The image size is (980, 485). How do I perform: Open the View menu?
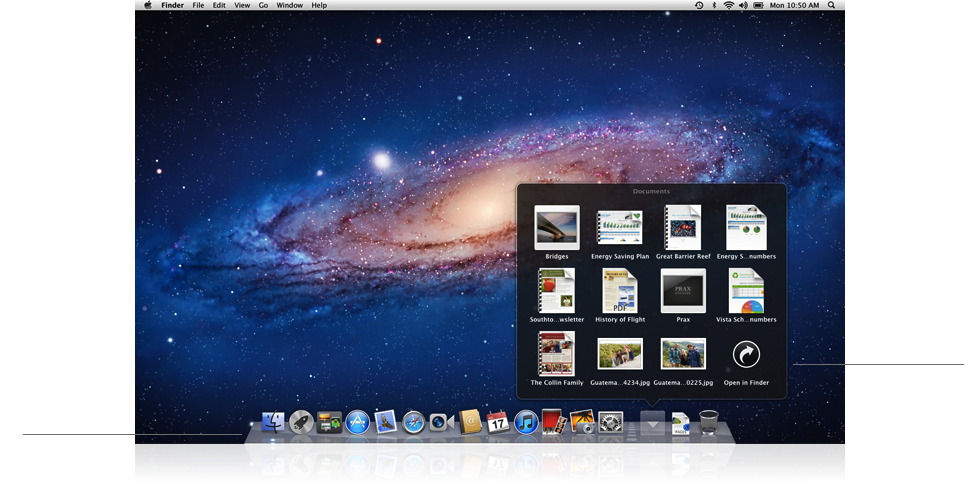point(242,5)
